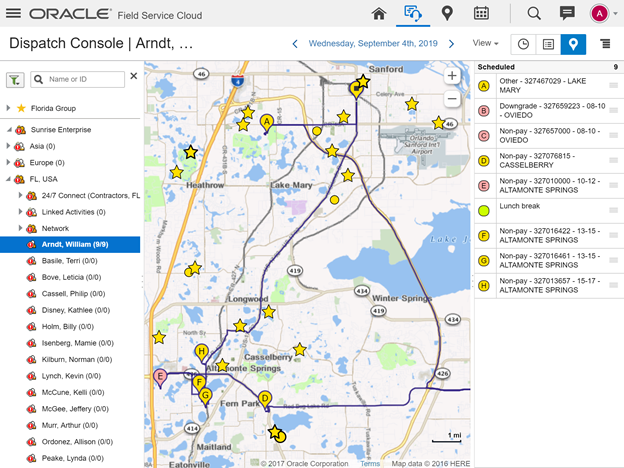This screenshot has width=624, height=468.
Task: Switch to Map view pin icon
Action: (x=573, y=44)
